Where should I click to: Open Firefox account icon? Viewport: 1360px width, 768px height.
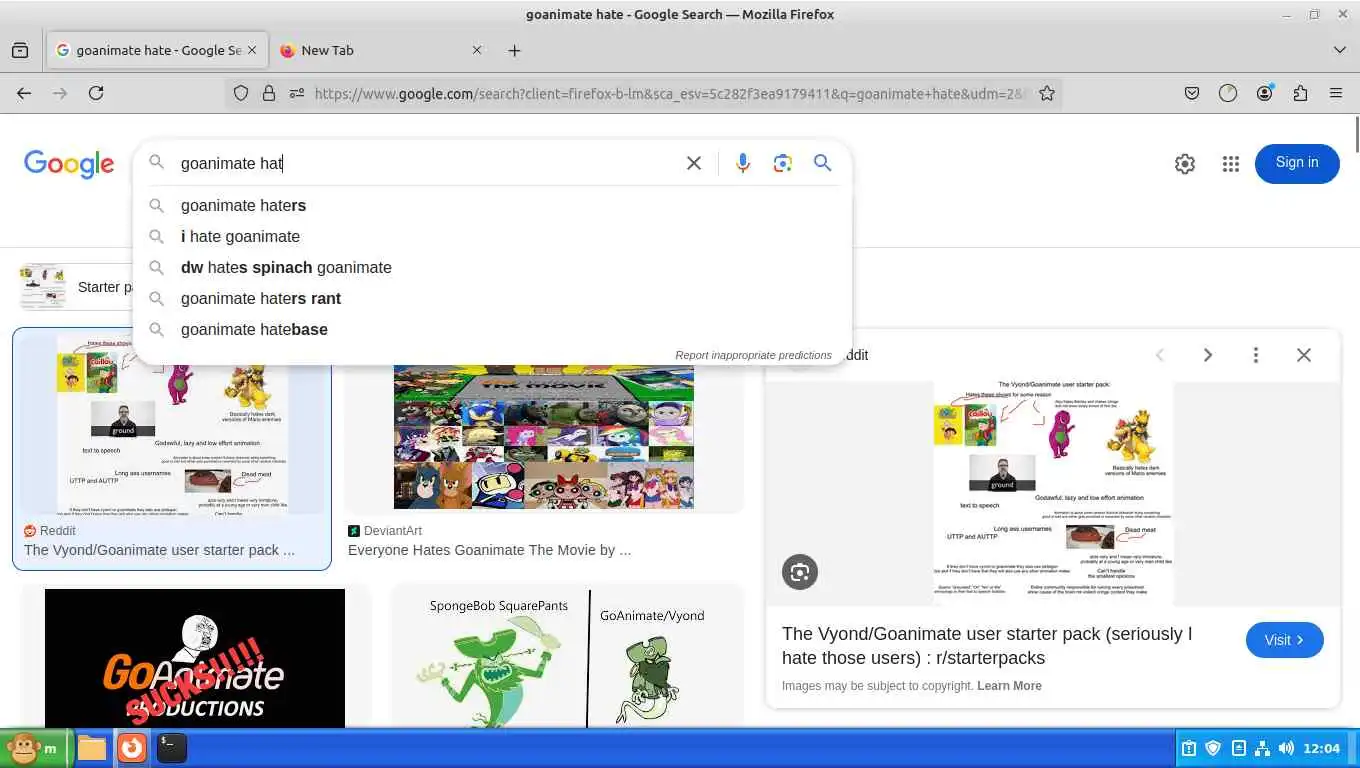1264,93
